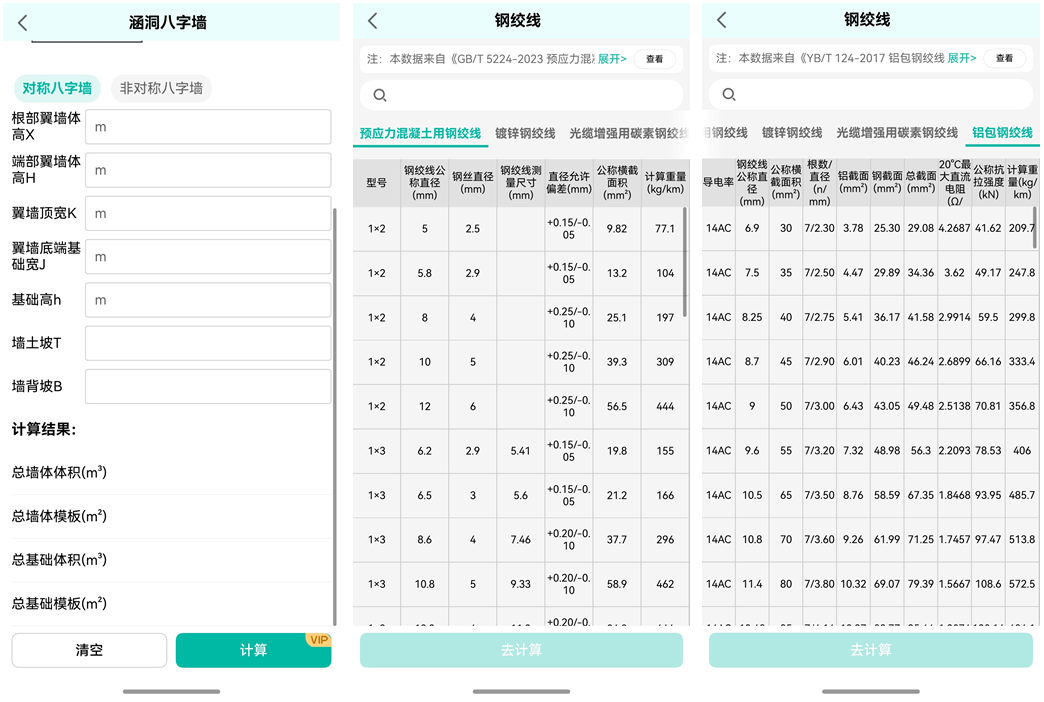
Task: Click the 根部翼墙体高X input field
Action: coord(208,127)
